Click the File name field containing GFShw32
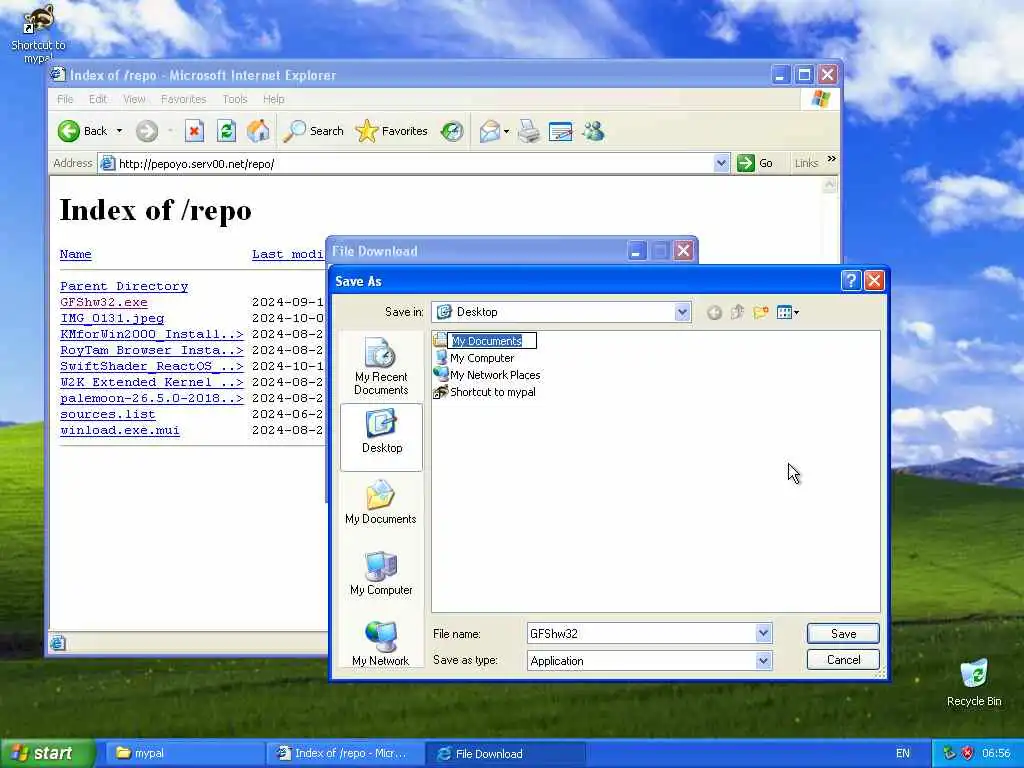 641,633
